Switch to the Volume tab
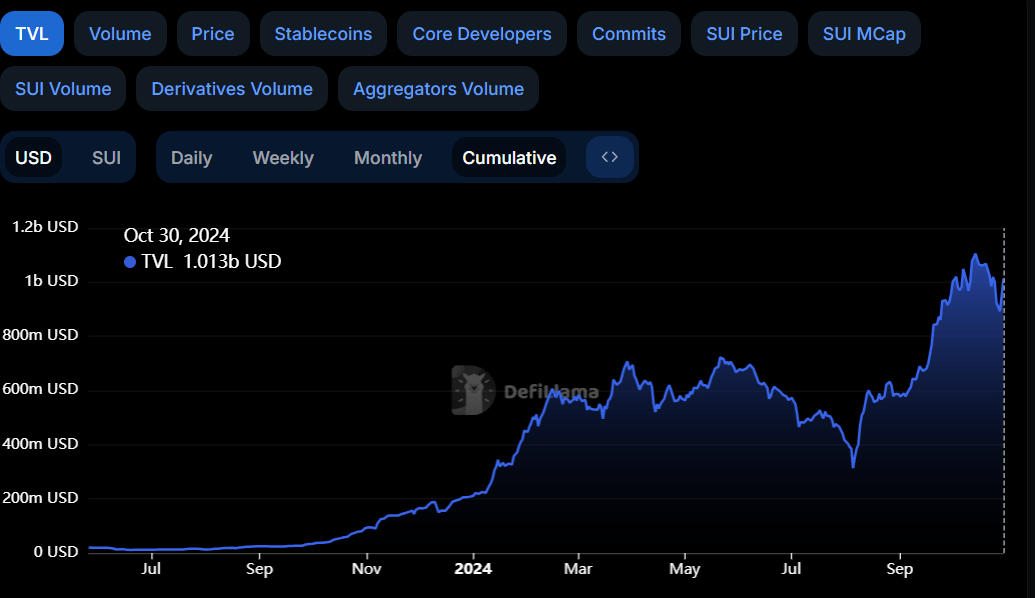1035x598 pixels. pos(120,33)
